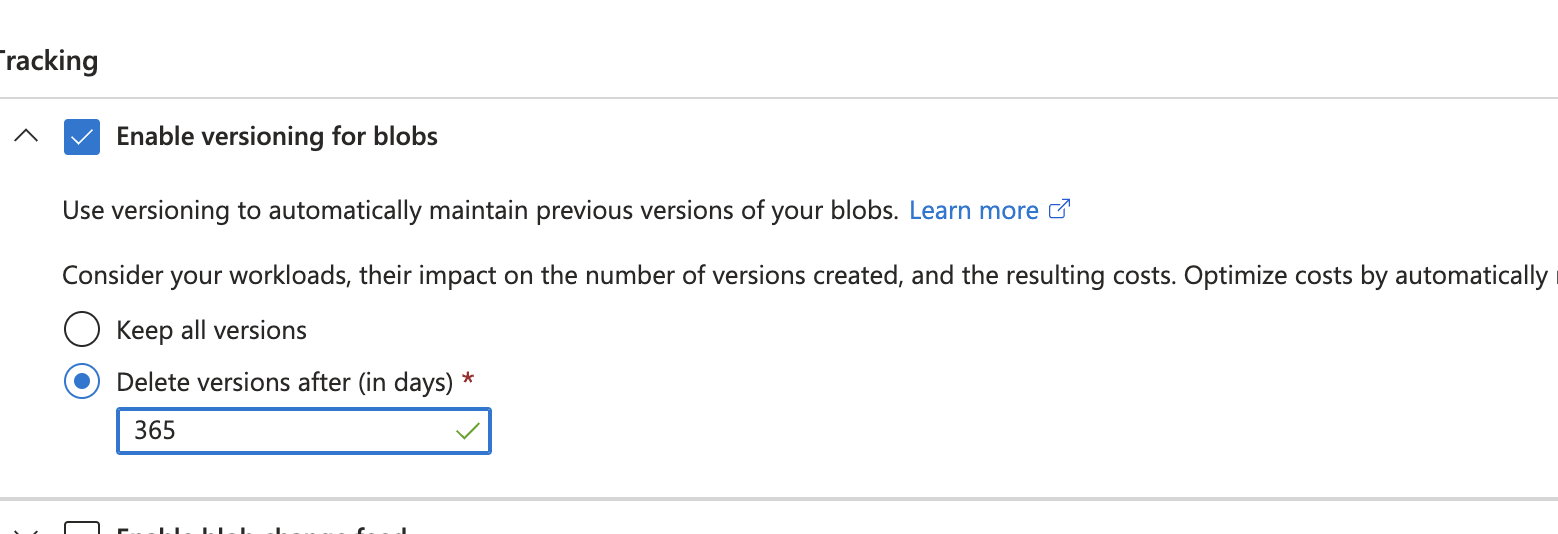This screenshot has width=1558, height=534.
Task: Click the green validation checkmark in days field
Action: tap(467, 431)
